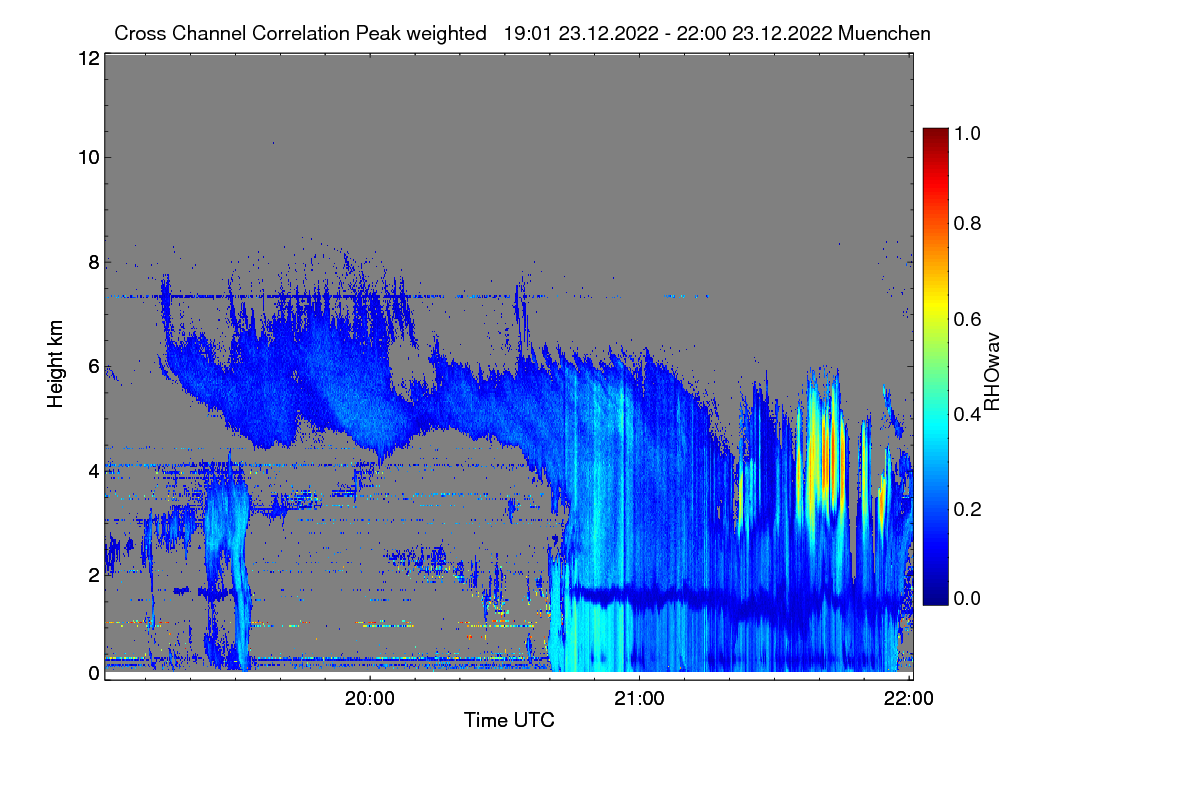Click the 0.0 colorbar value

[968, 598]
